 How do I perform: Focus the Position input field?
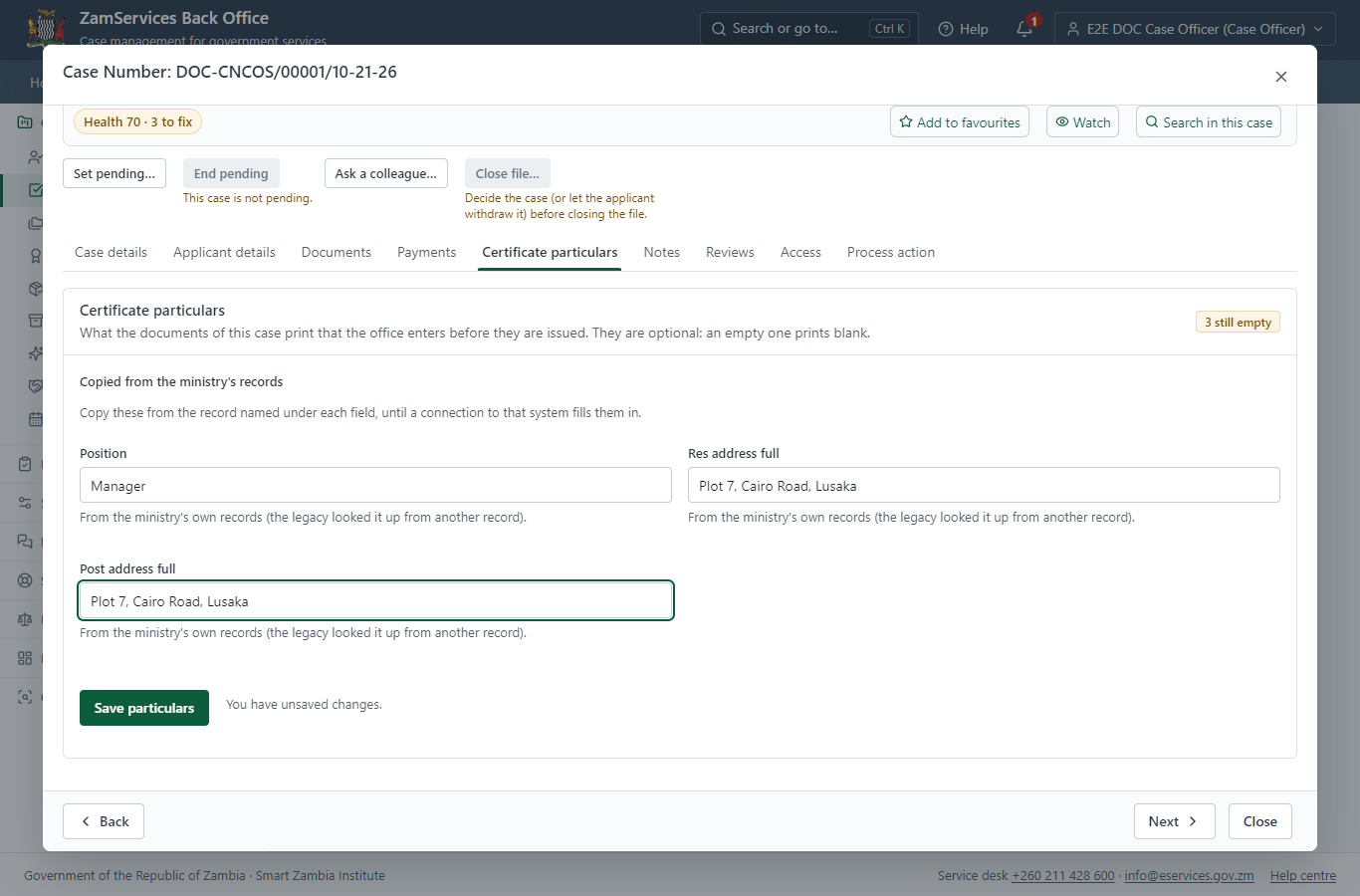[375, 485]
